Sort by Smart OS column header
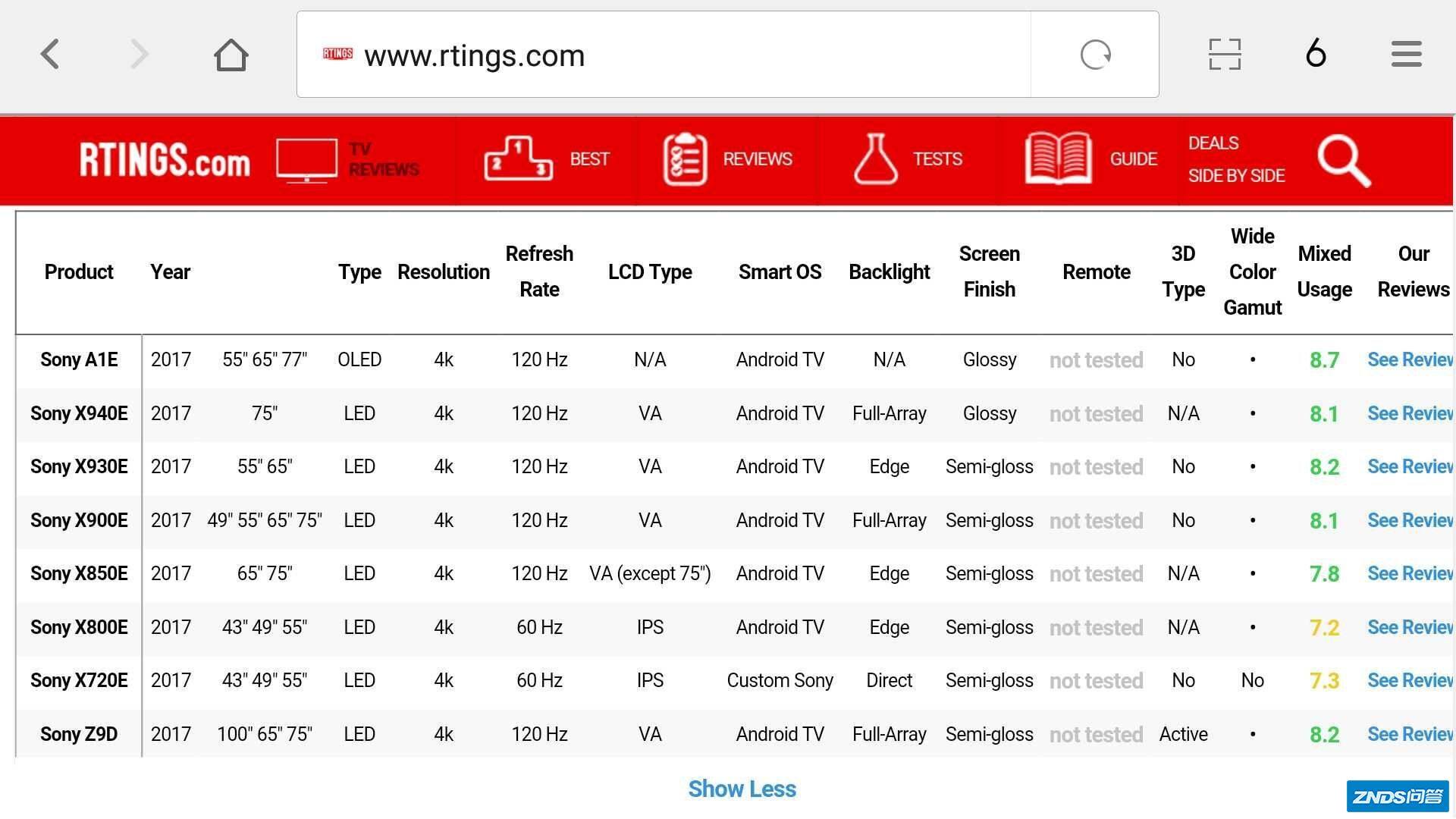This screenshot has width=1456, height=819. (780, 272)
